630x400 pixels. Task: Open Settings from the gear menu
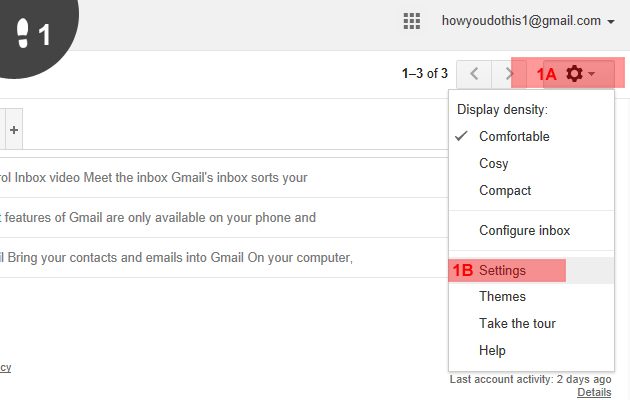tap(531, 270)
